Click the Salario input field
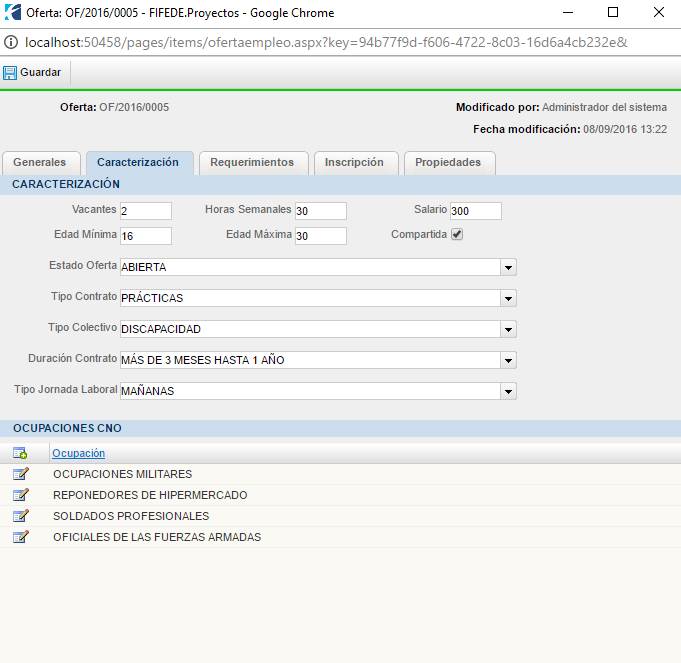 [476, 211]
